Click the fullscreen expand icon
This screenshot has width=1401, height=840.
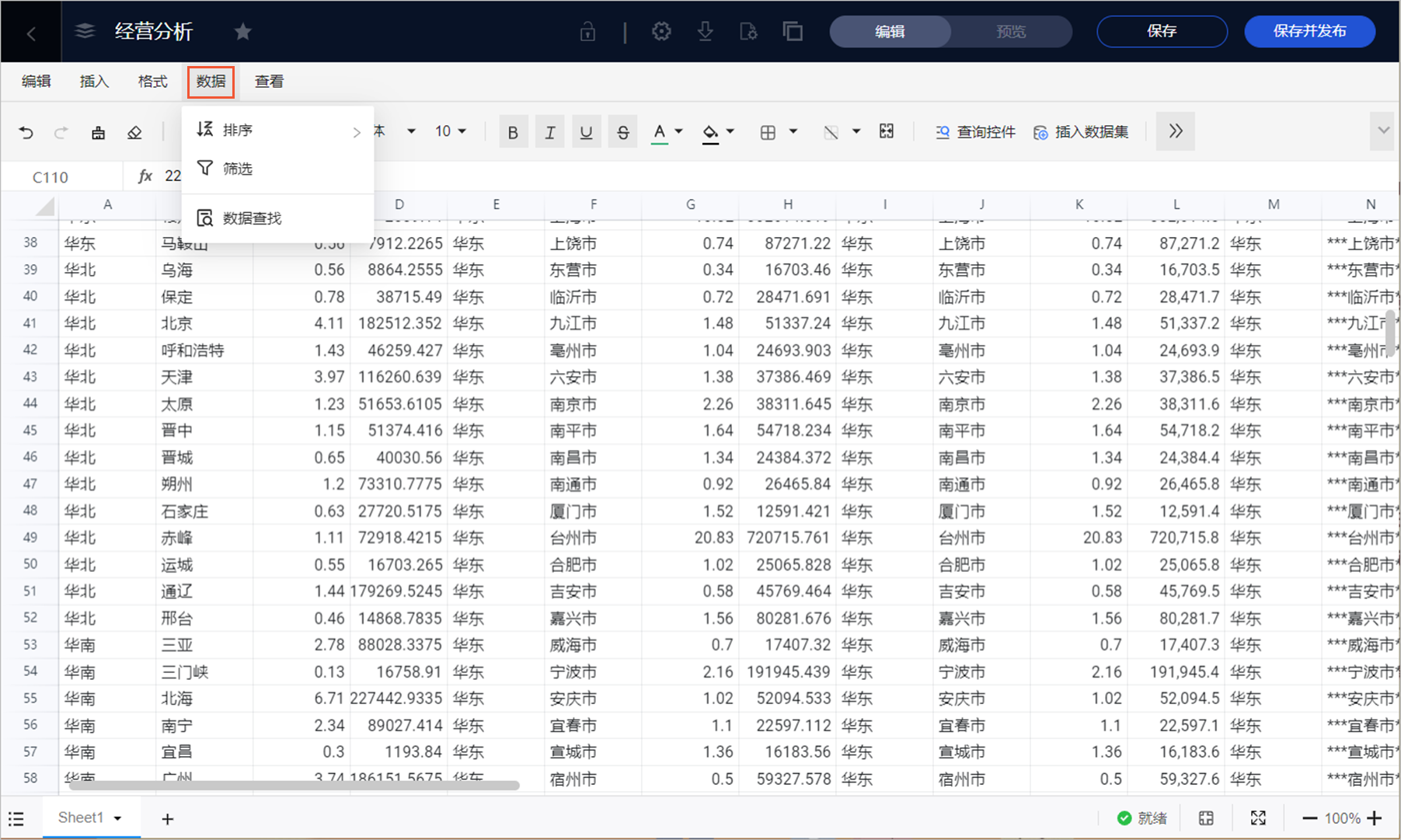[x=1258, y=818]
